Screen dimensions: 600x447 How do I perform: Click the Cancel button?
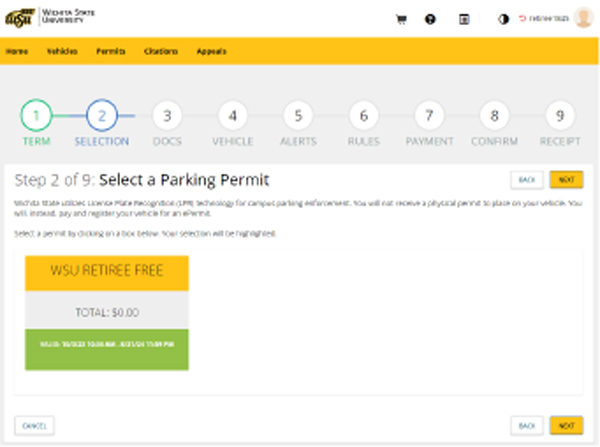(34, 426)
